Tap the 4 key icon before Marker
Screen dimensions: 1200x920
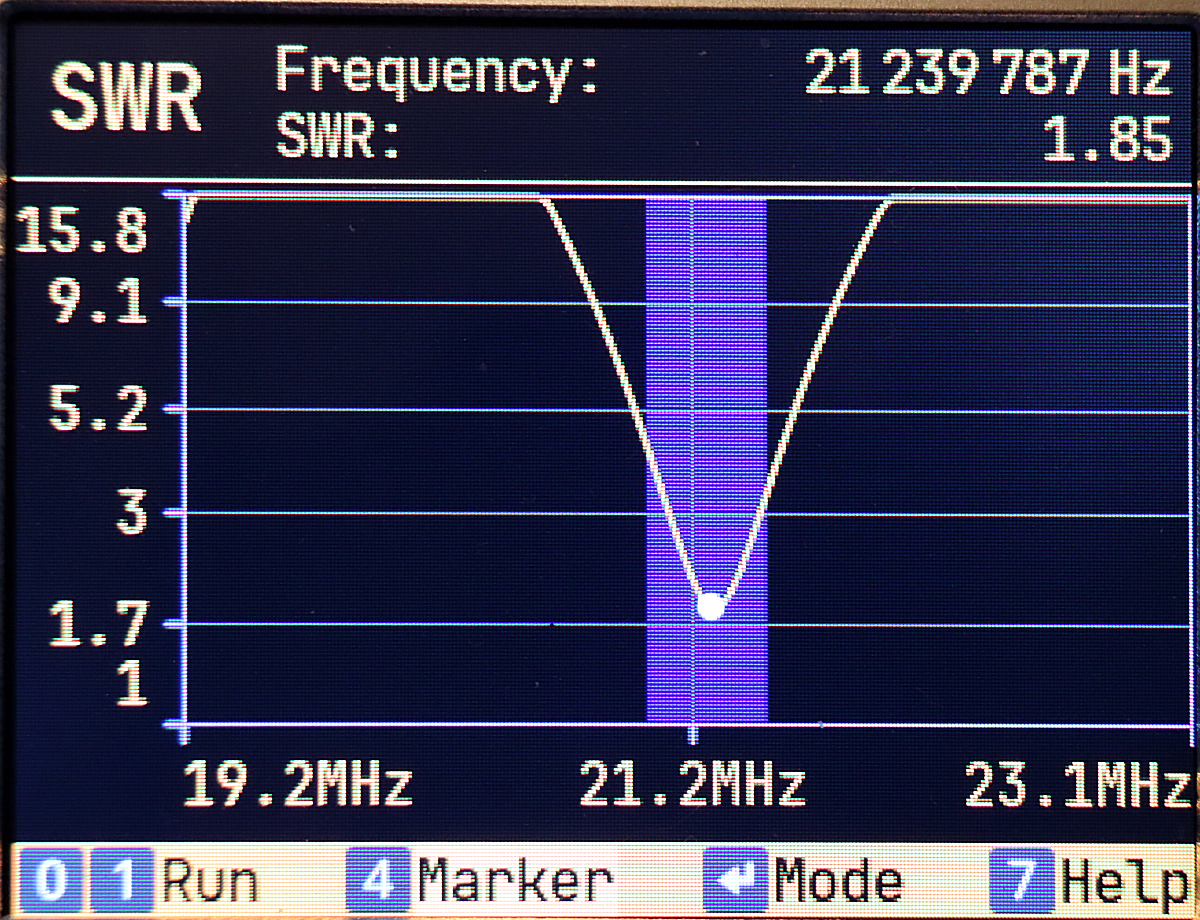tap(378, 879)
